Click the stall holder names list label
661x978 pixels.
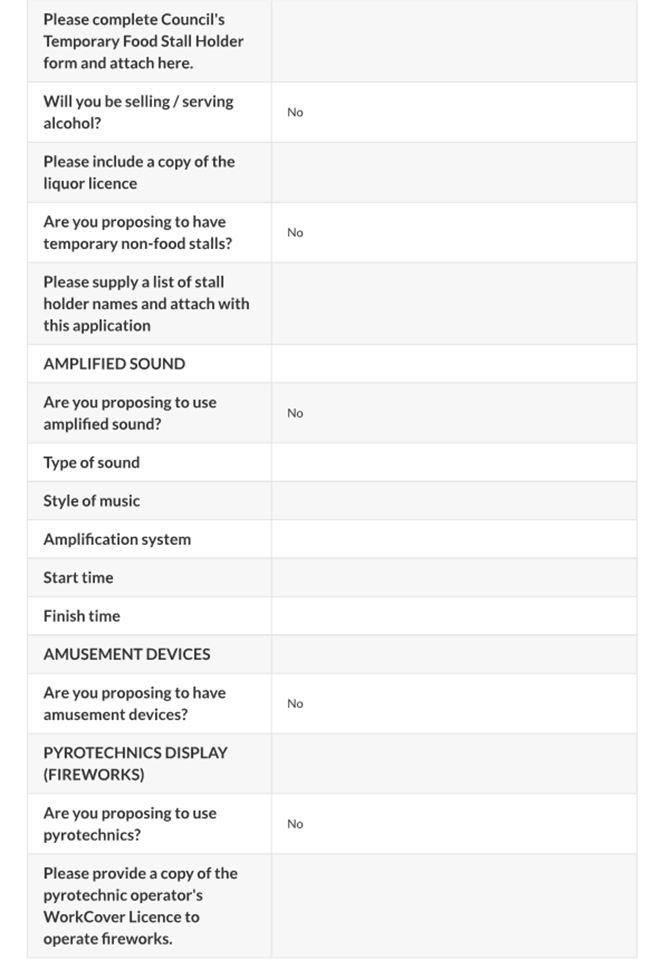[x=146, y=303]
